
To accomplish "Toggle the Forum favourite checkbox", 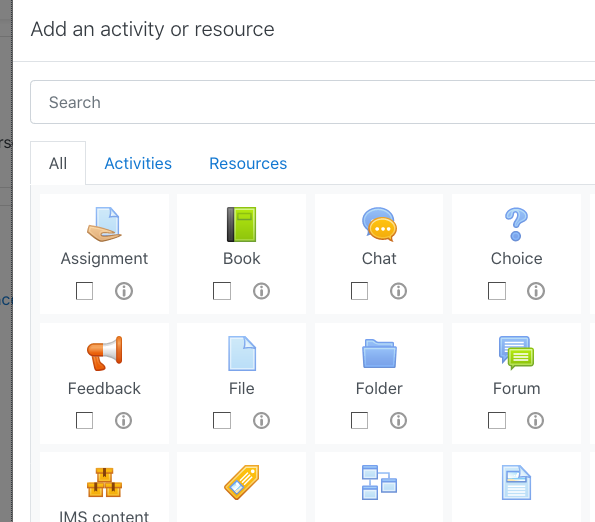I will [x=496, y=420].
